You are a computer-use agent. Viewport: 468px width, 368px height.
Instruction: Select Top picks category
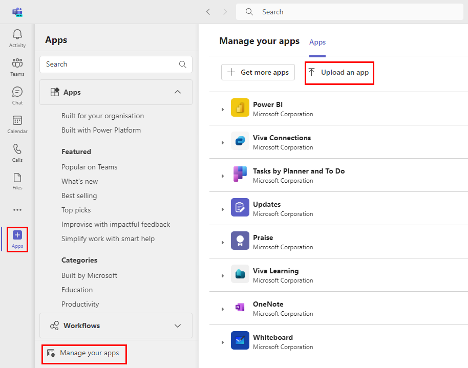click(76, 210)
